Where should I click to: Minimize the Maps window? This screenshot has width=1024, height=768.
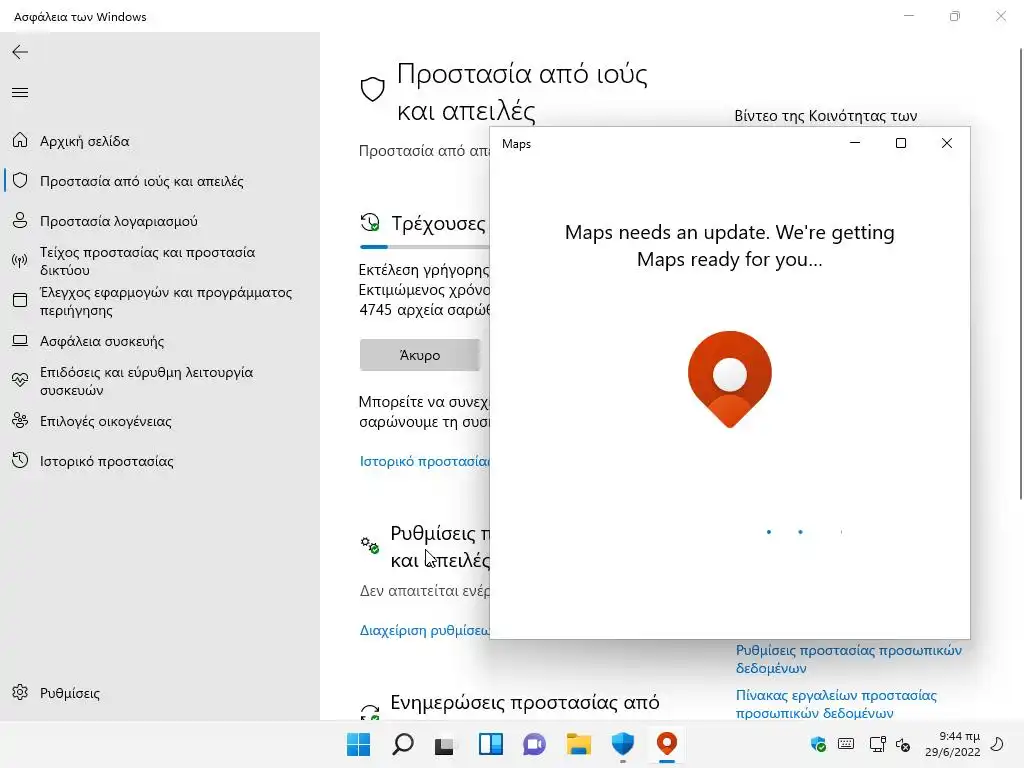tap(855, 143)
